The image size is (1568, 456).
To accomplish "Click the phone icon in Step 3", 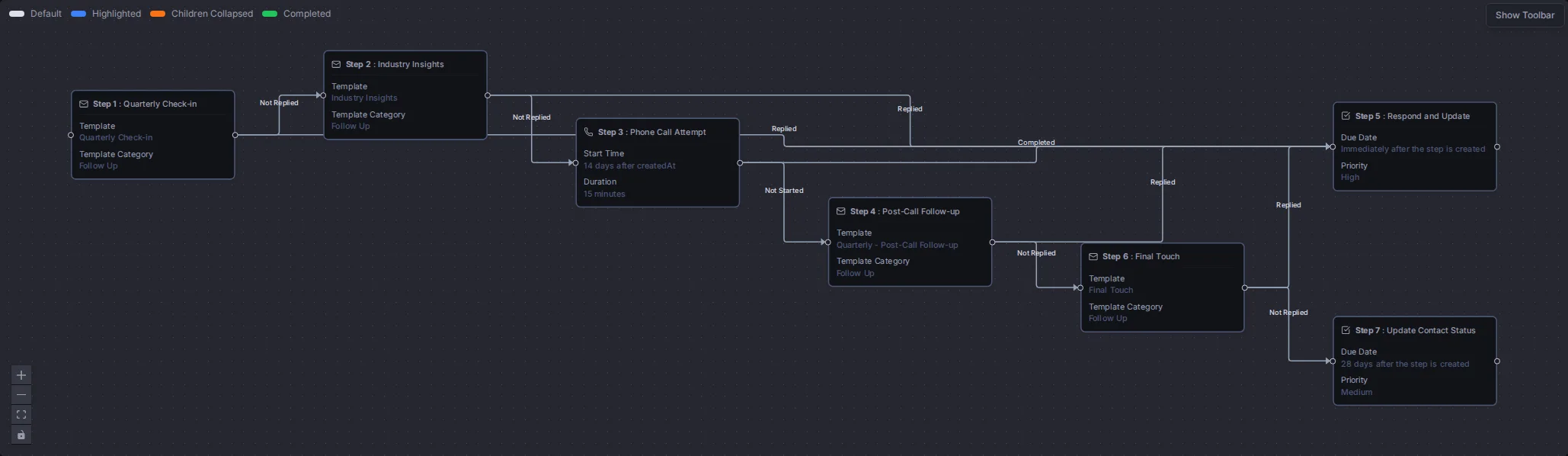I will [x=588, y=132].
